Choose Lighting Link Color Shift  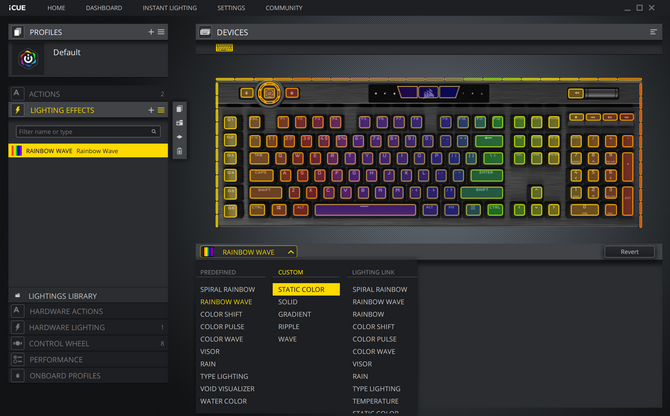point(373,327)
